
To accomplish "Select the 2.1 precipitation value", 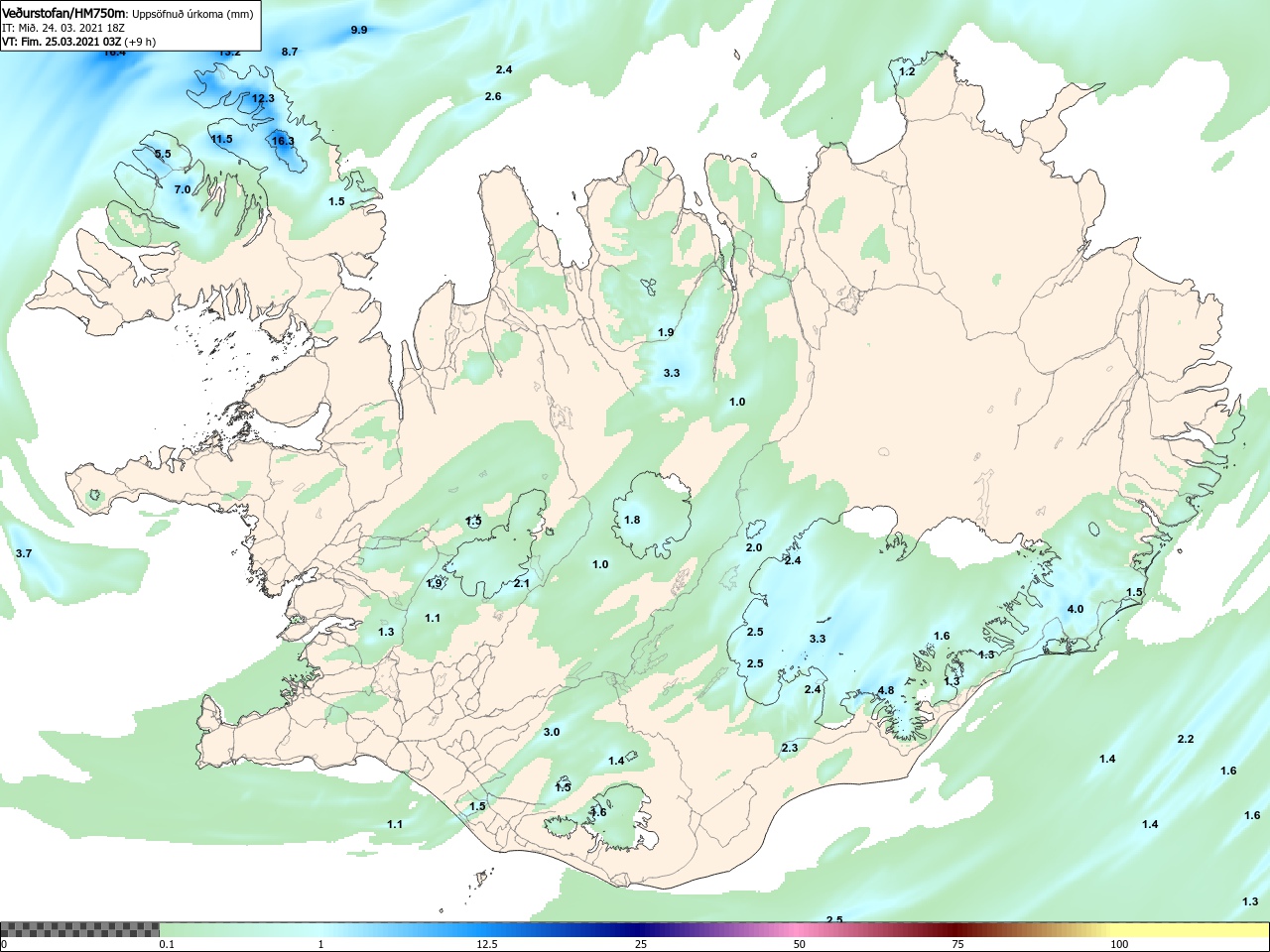I will [x=522, y=583].
